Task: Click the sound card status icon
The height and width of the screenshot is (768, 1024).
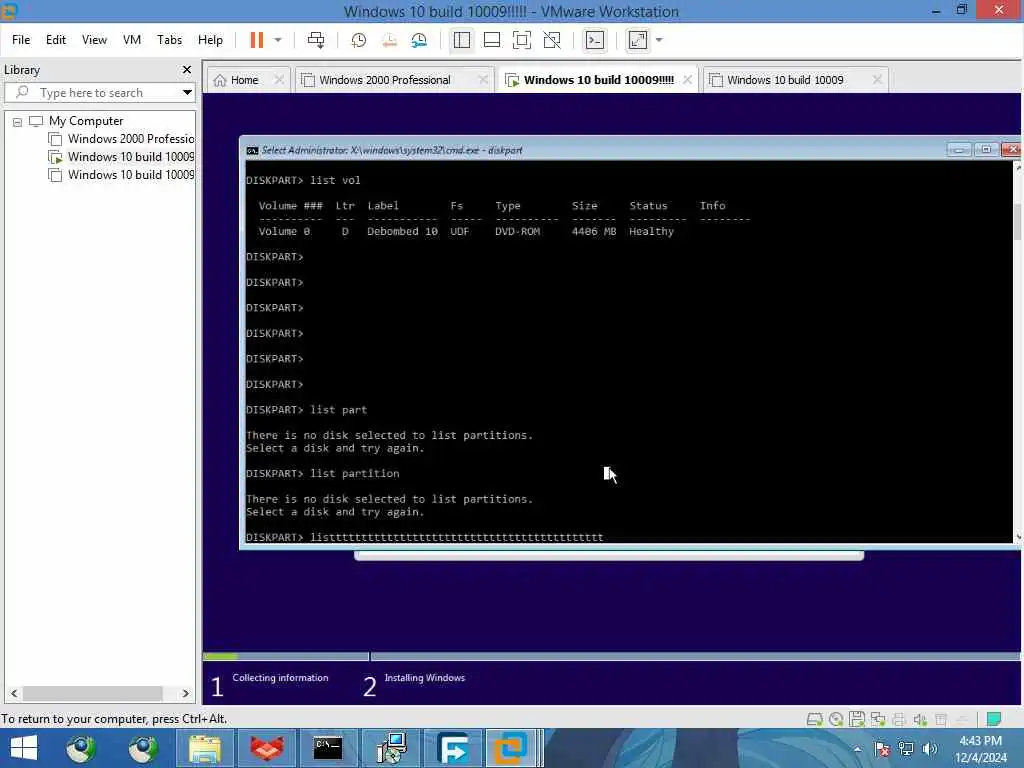Action: point(920,719)
